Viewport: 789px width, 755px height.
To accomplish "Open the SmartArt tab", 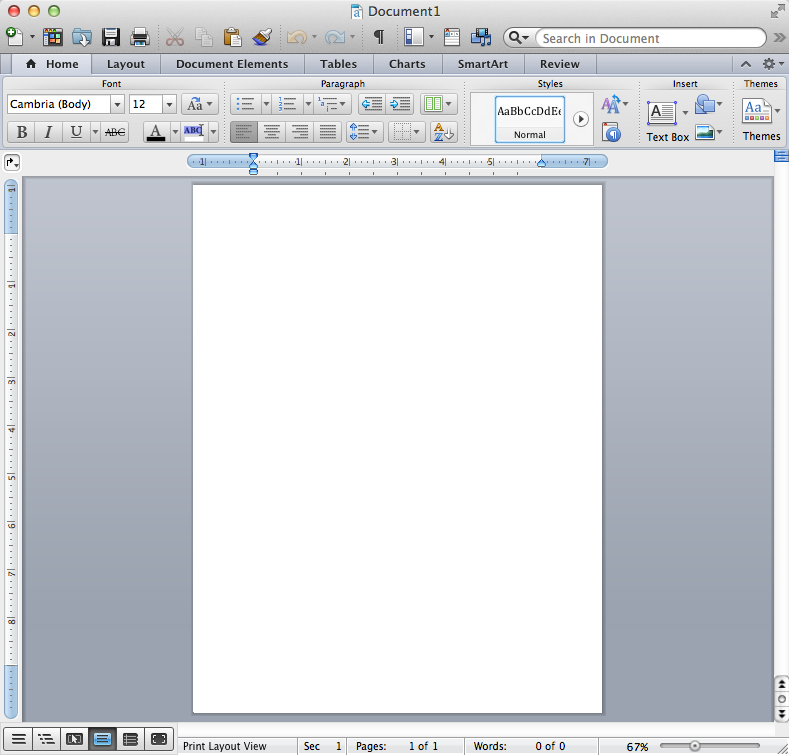I will pos(482,64).
